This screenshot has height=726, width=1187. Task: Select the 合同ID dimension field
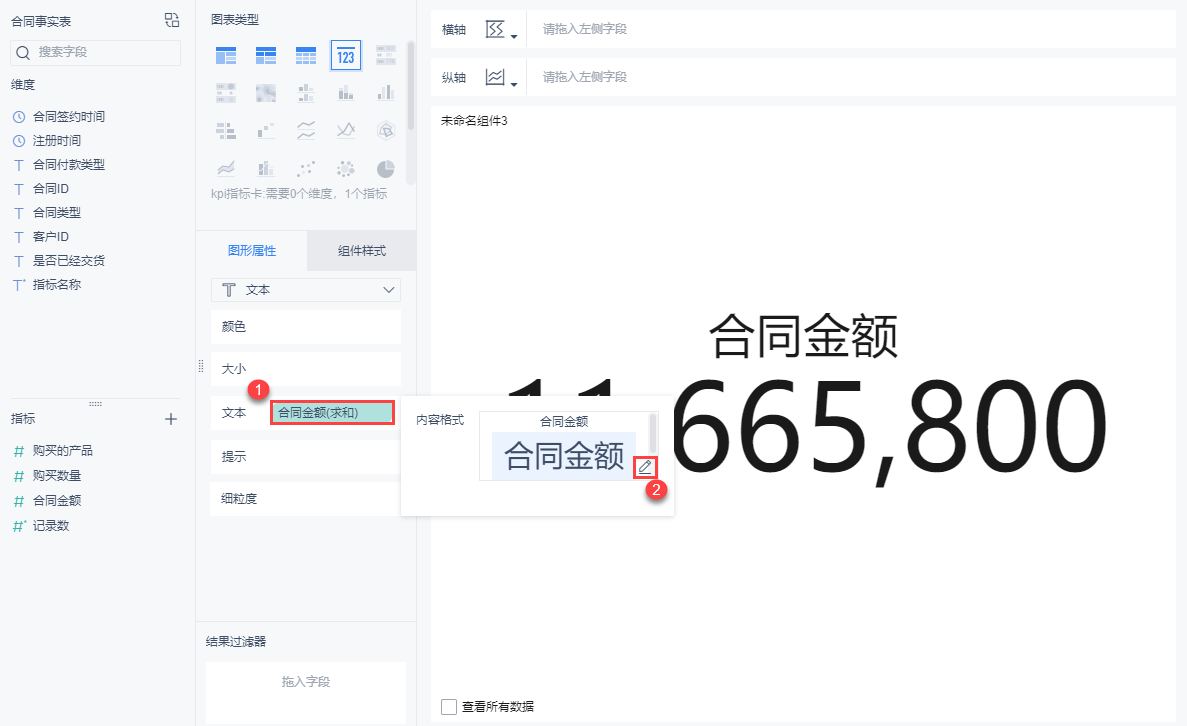click(x=51, y=189)
